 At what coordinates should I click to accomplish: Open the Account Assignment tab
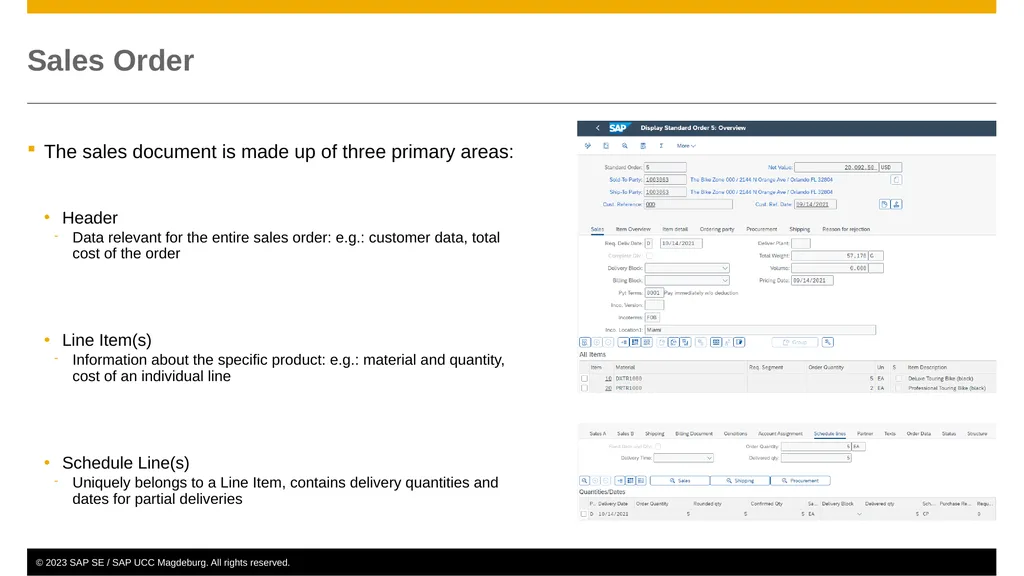tap(780, 434)
